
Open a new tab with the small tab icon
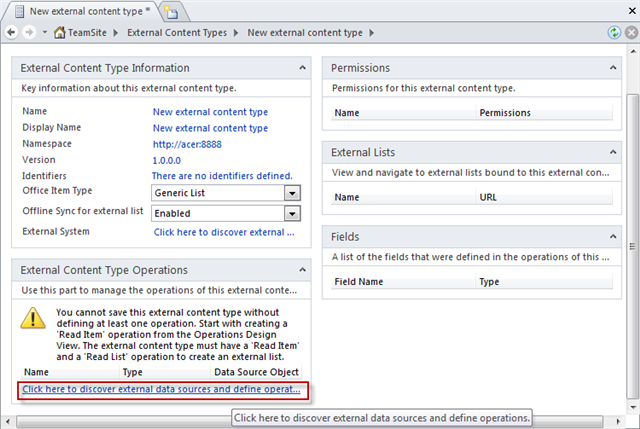tap(170, 11)
